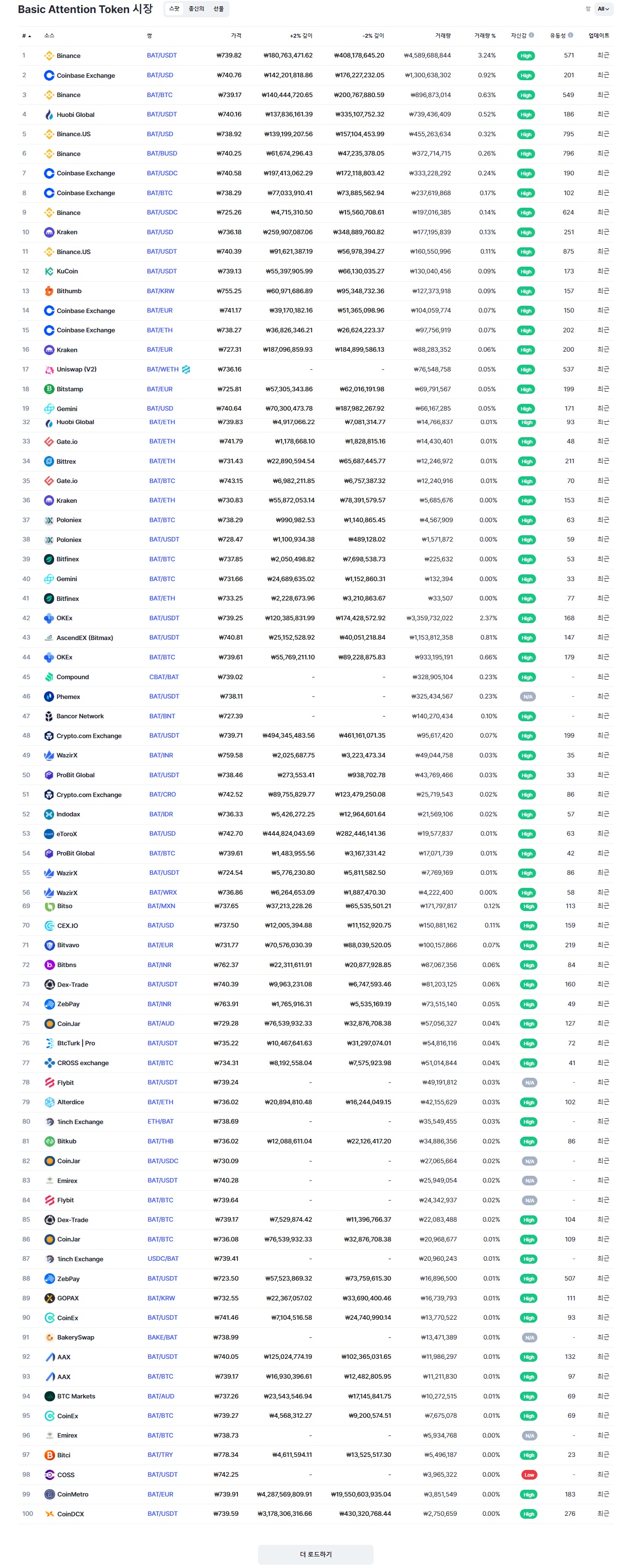
Task: Sort by the 거래량 % column header
Action: pos(485,36)
